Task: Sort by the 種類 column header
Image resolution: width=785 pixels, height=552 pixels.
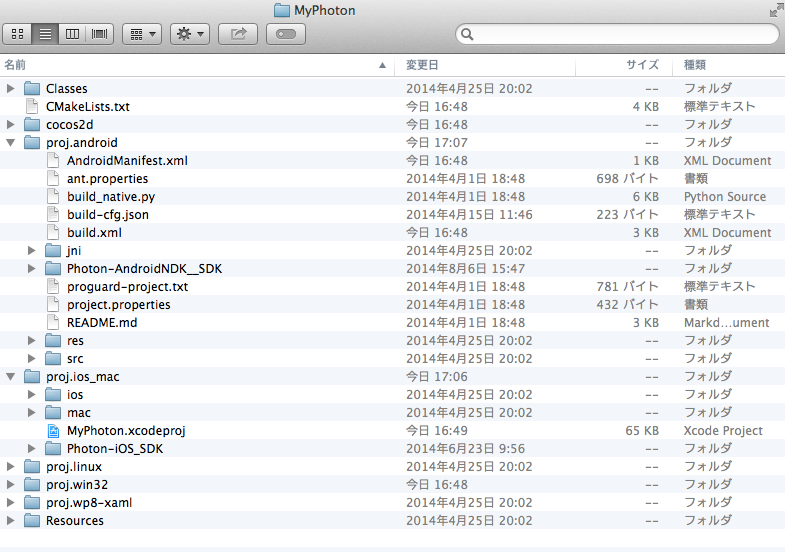Action: [x=729, y=65]
